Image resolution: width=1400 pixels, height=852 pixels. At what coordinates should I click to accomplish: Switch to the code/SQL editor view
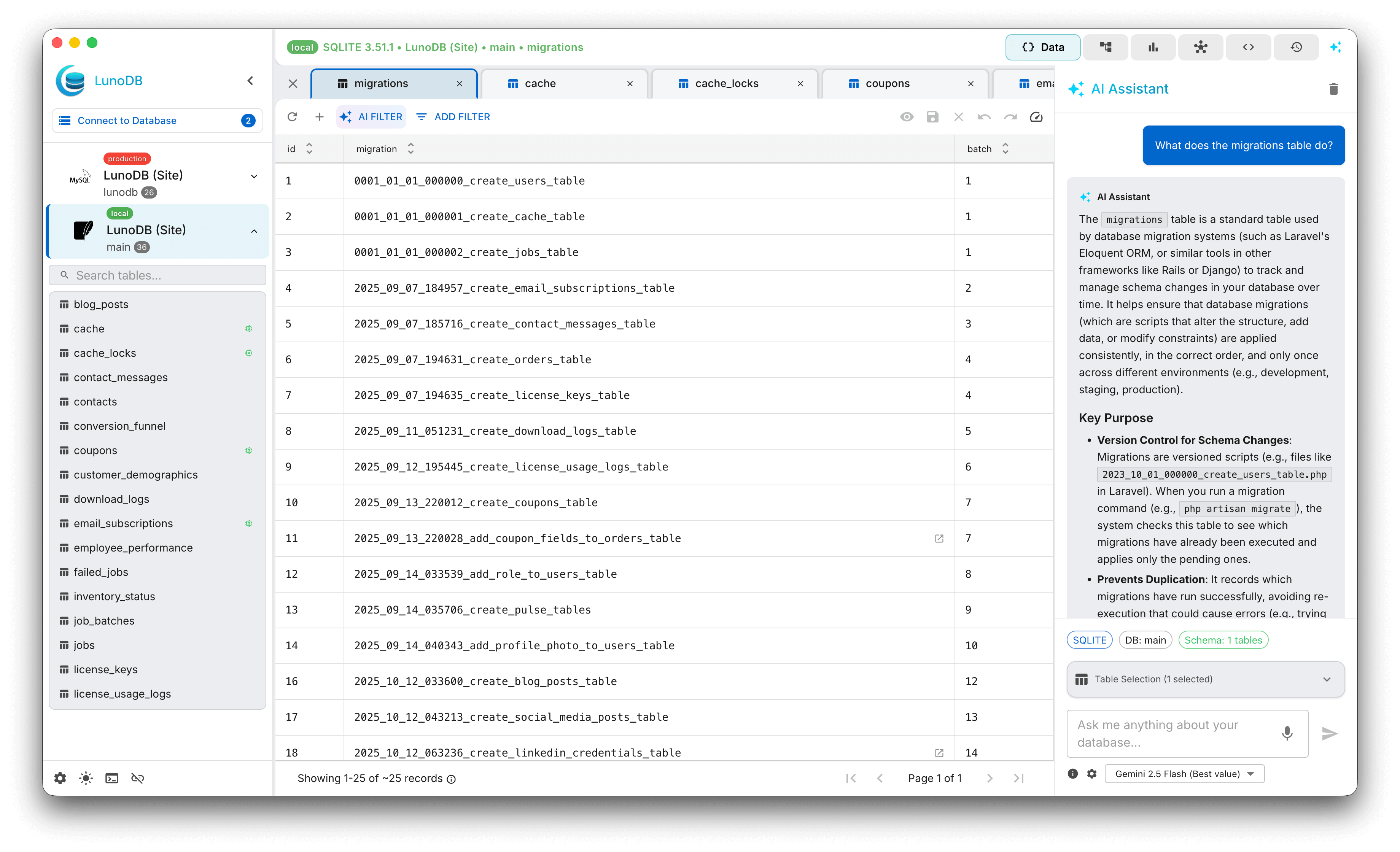pos(1248,47)
